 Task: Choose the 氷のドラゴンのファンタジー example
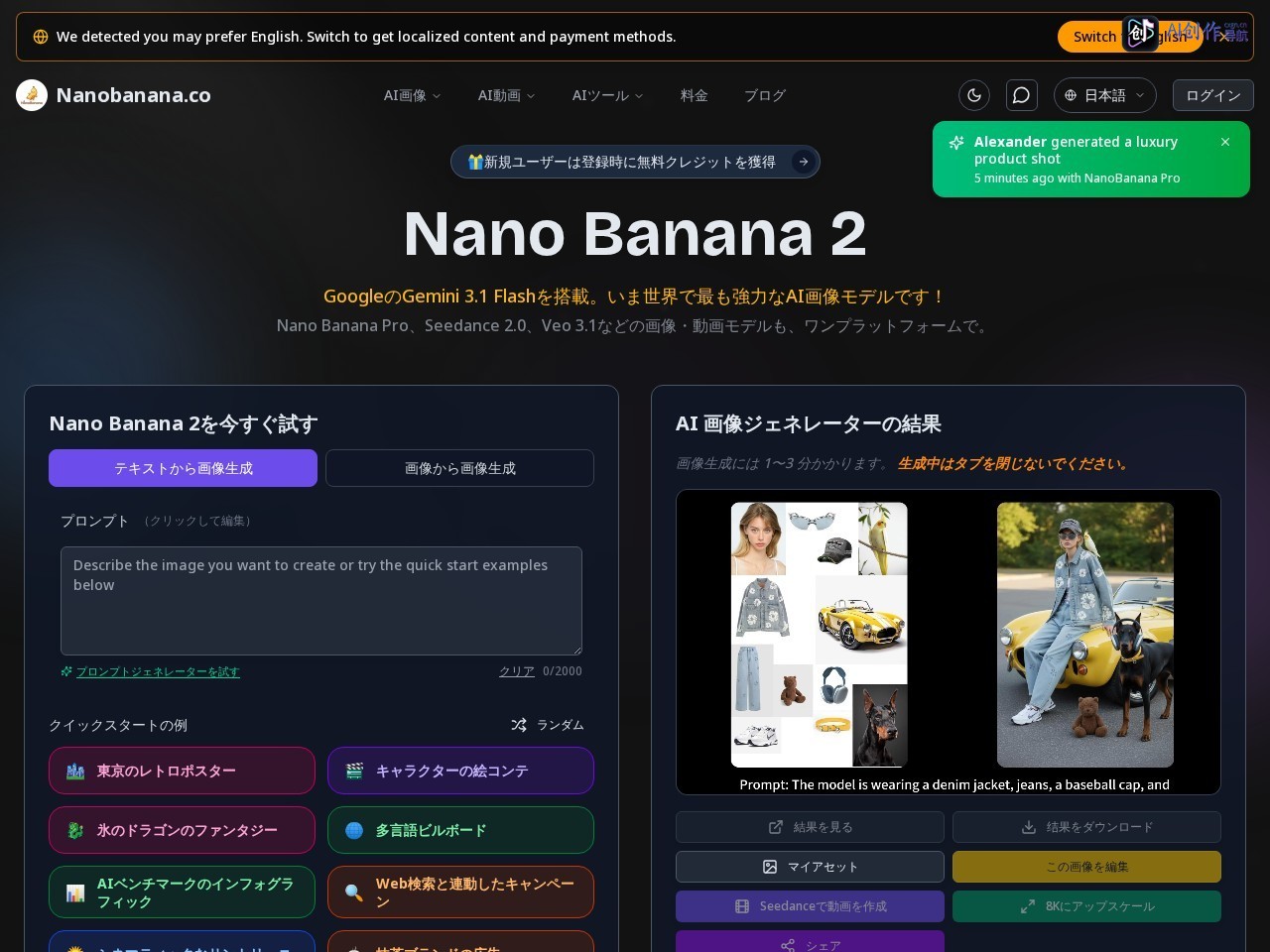point(182,830)
